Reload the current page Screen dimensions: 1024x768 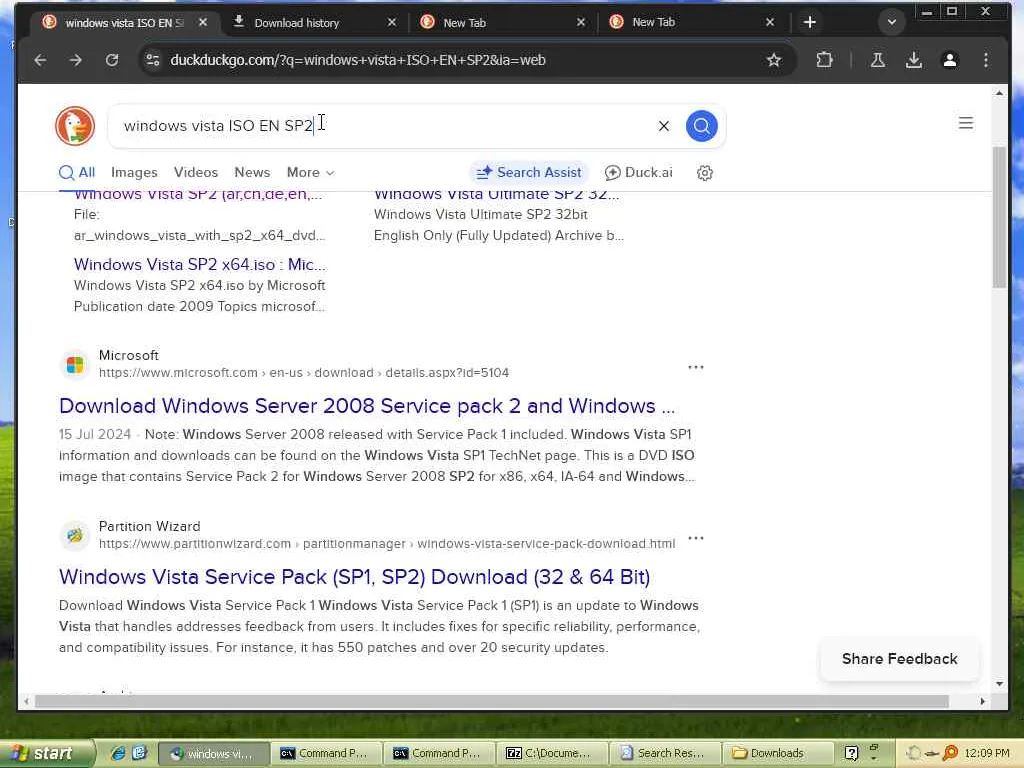(x=112, y=60)
